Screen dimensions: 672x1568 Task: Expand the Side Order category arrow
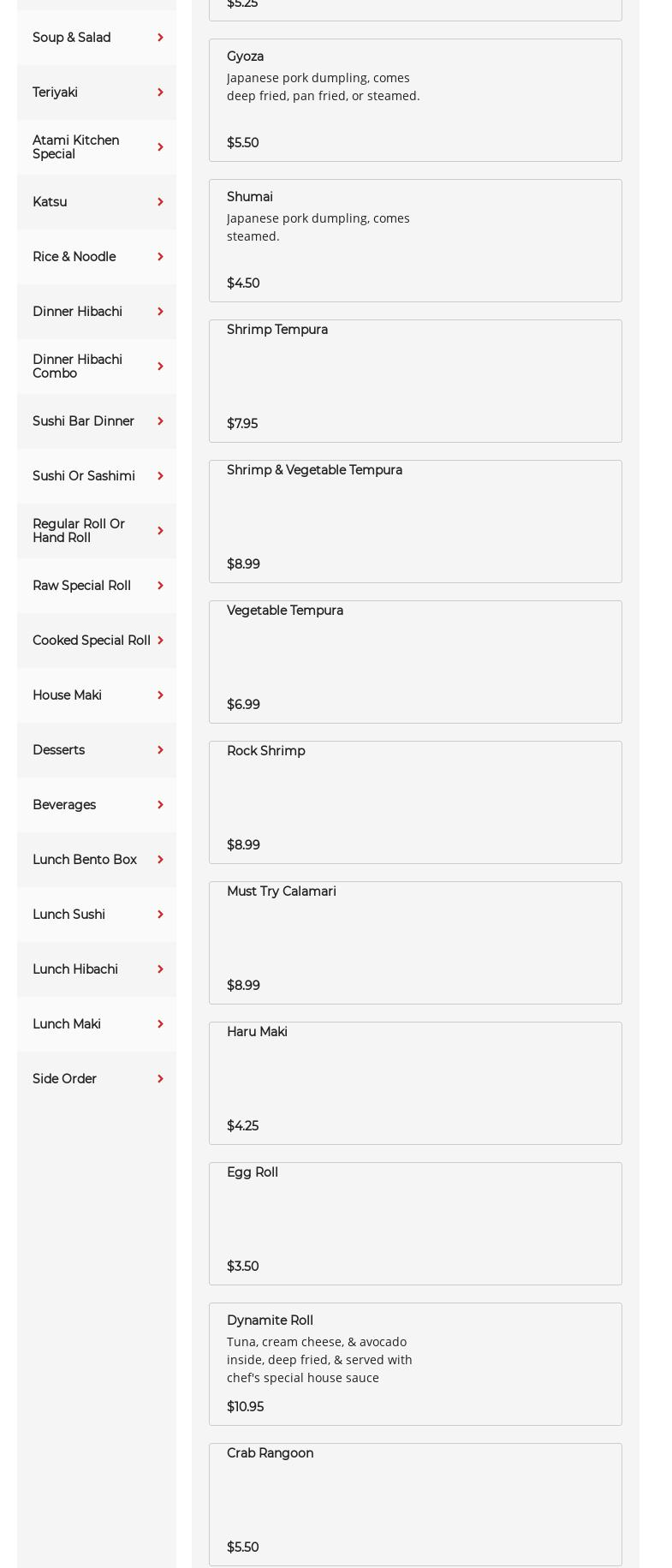[x=160, y=1079]
